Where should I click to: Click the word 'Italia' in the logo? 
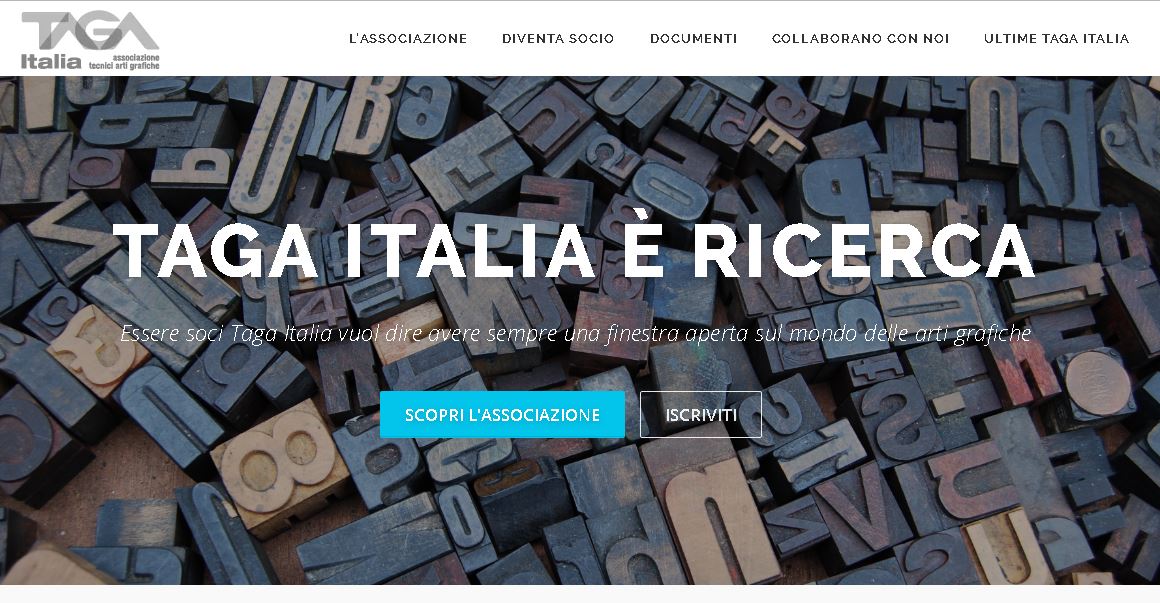click(x=50, y=61)
